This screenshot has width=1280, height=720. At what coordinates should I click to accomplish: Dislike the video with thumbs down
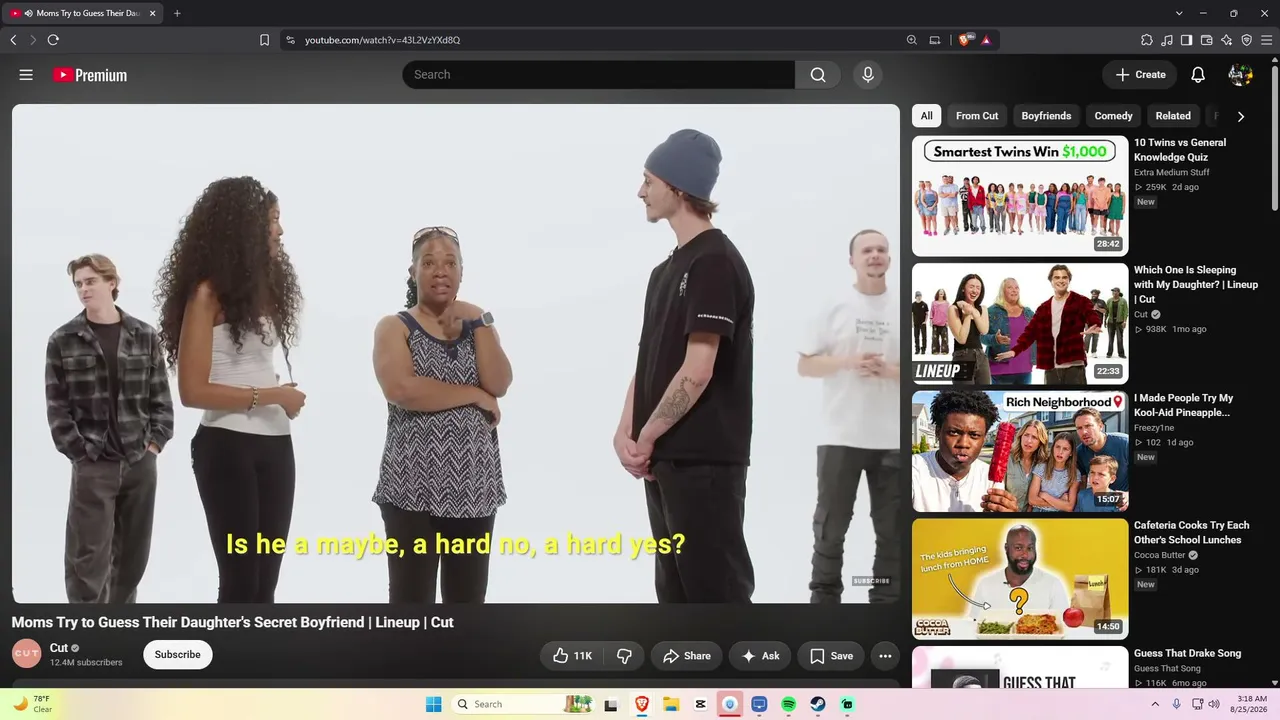coord(624,656)
